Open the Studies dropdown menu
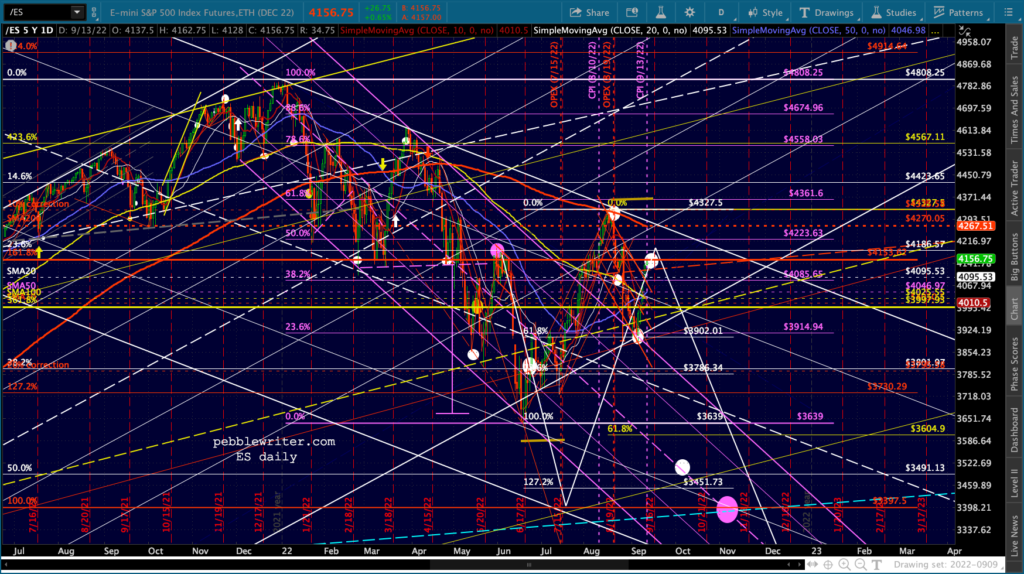Image resolution: width=1024 pixels, height=574 pixels. tap(893, 12)
